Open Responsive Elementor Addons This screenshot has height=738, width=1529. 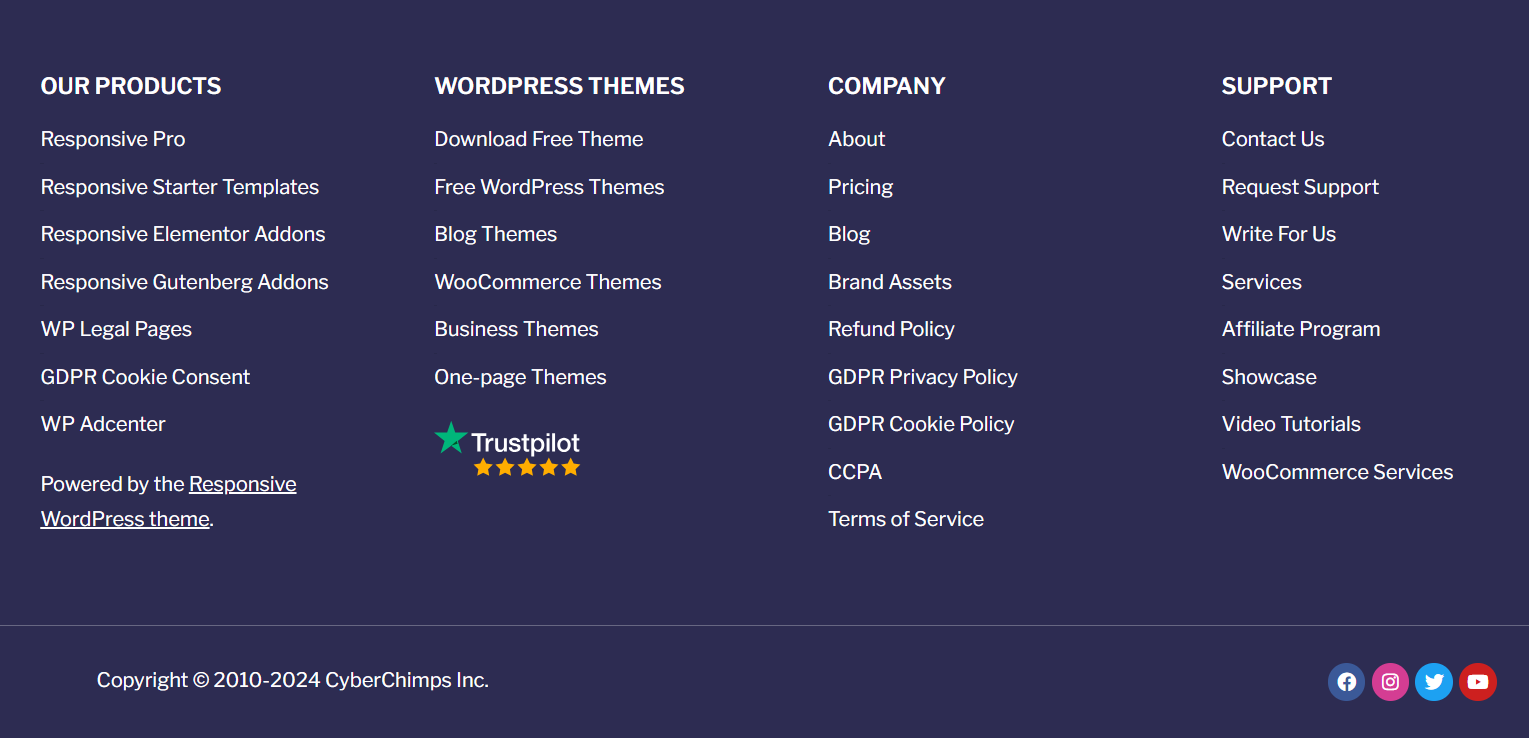click(x=183, y=234)
